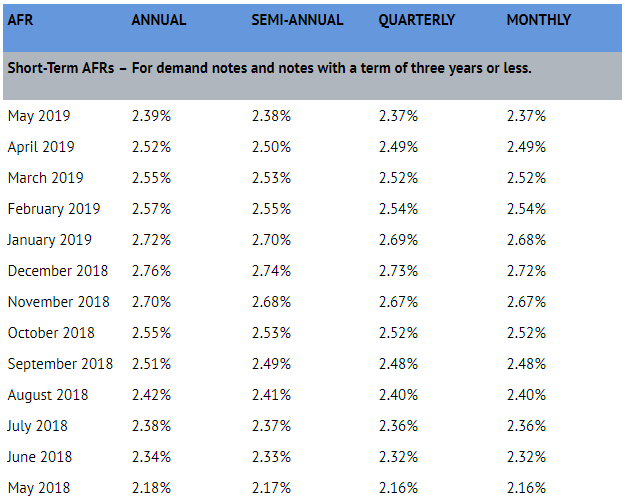Select the December 2018 row label
625x503 pixels.
point(57,271)
